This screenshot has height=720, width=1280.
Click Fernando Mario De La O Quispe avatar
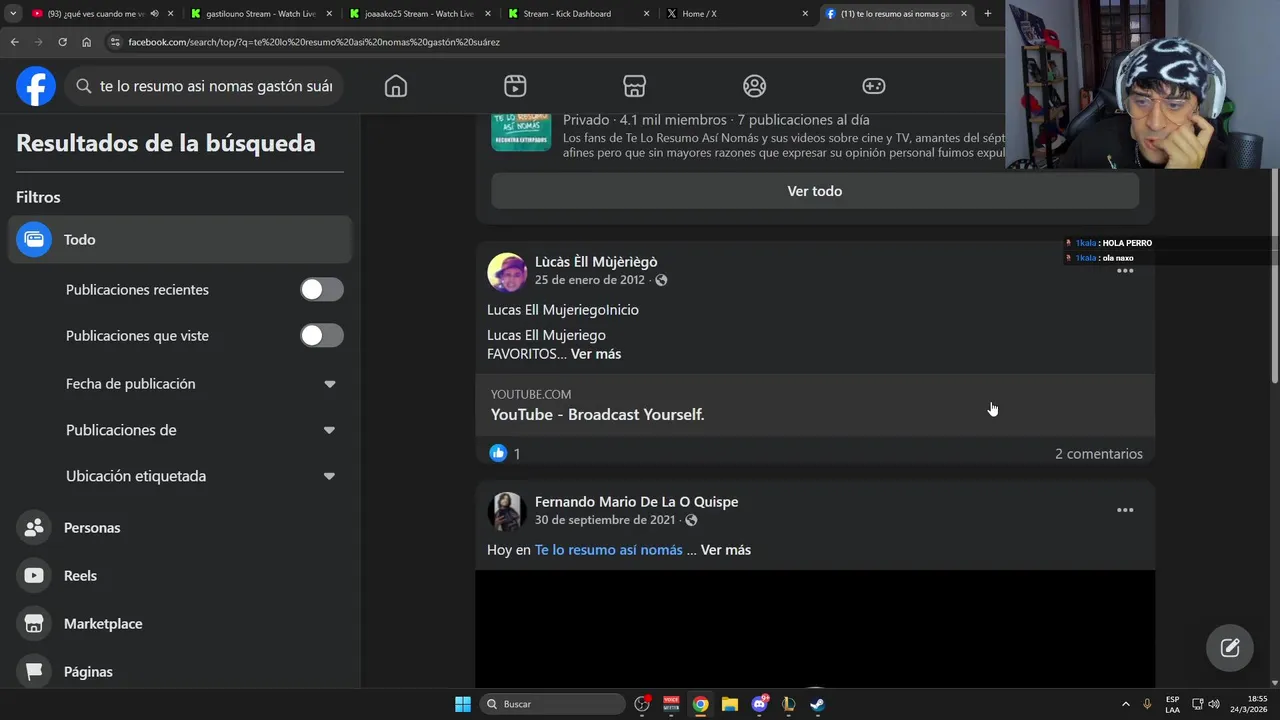pyautogui.click(x=507, y=511)
